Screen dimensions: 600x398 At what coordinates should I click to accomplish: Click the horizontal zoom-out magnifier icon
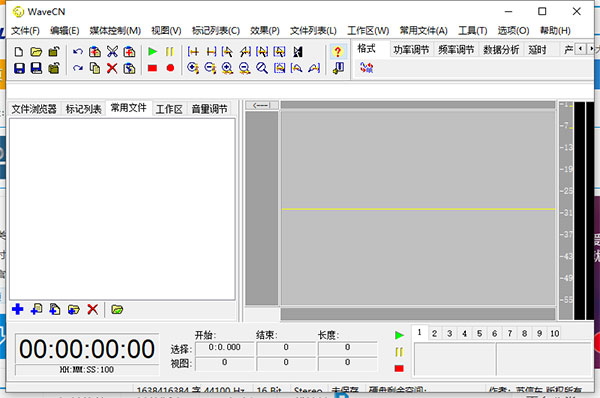click(210, 69)
